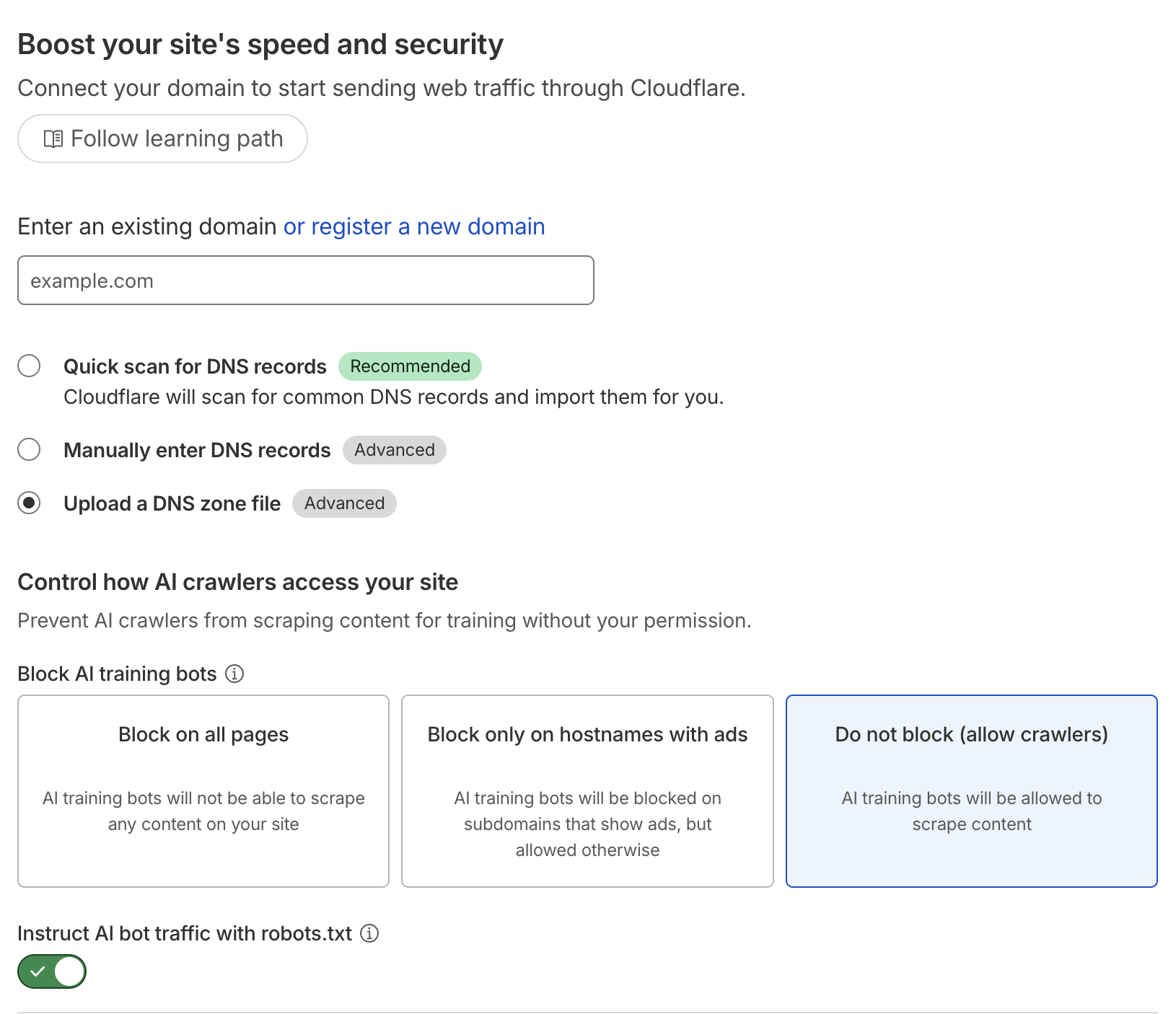Select the Quick scan for DNS records option
Viewport: 1176px width, 1014px height.
29,366
